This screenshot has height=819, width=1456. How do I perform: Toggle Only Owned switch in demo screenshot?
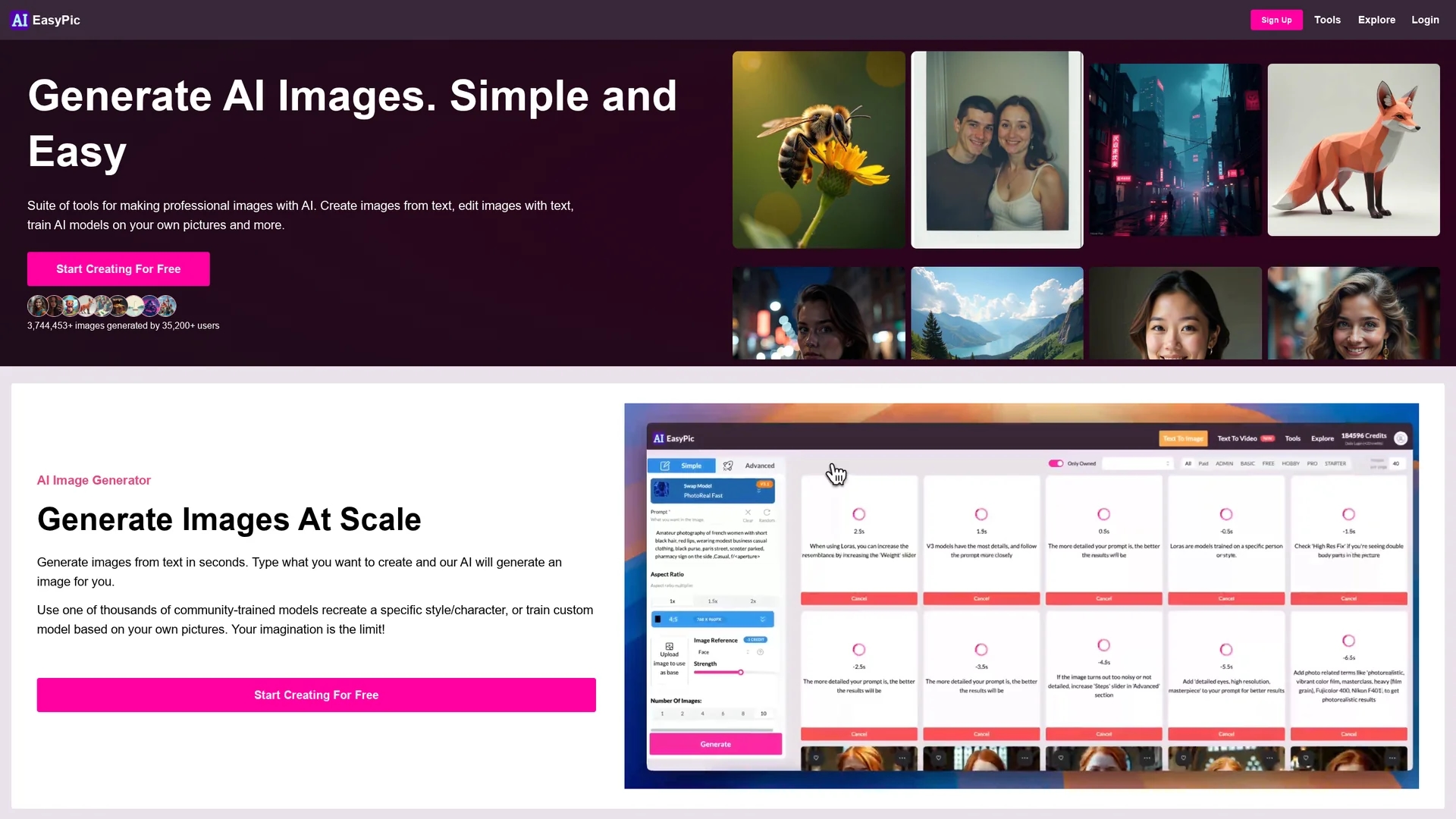point(1056,463)
